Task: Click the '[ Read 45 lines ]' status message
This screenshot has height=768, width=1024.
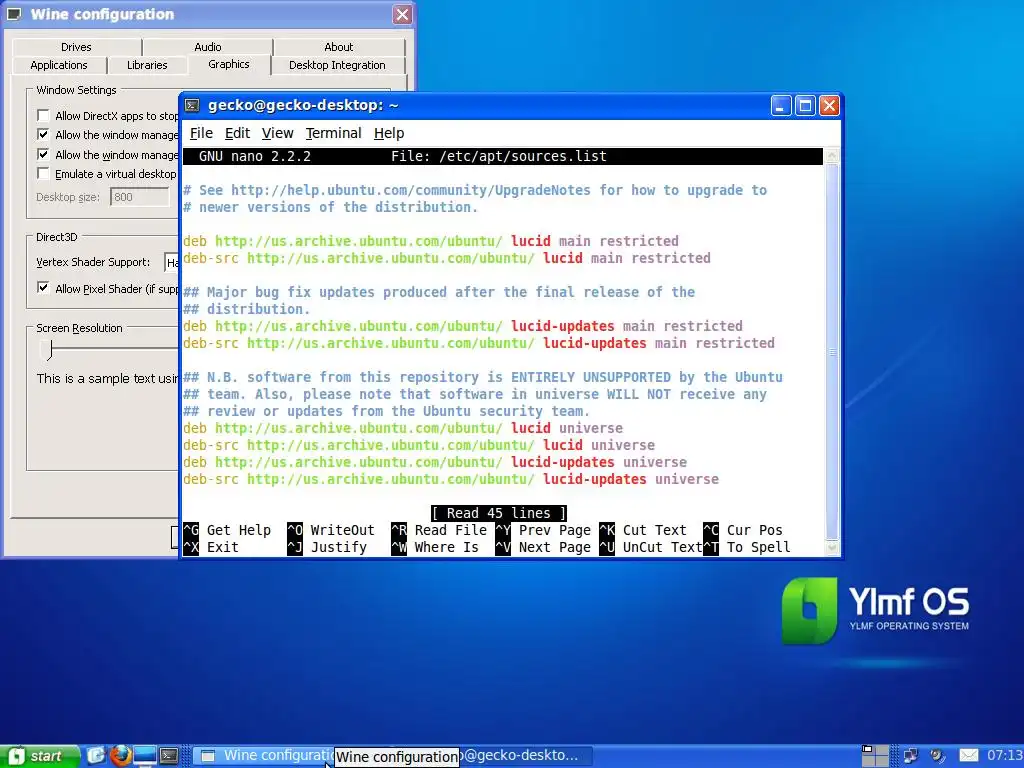Action: [499, 513]
